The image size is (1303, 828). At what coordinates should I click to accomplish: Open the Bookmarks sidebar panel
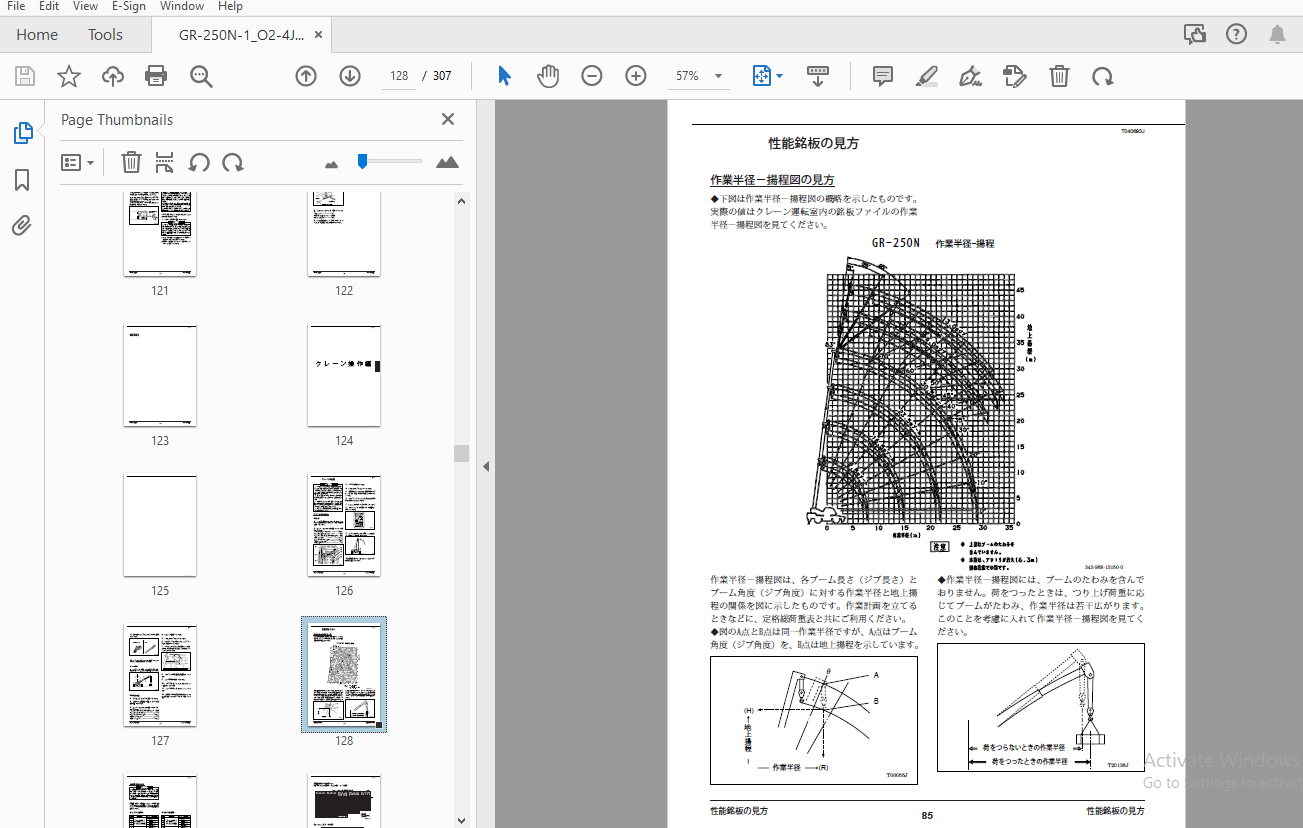tap(22, 180)
